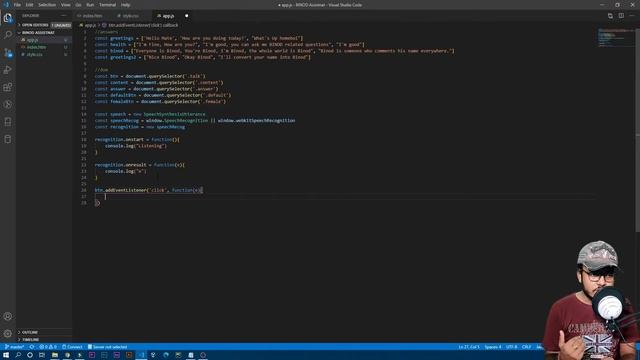Open the Explorer view in activity bar
This screenshot has height=360, width=640.
[x=8, y=18]
